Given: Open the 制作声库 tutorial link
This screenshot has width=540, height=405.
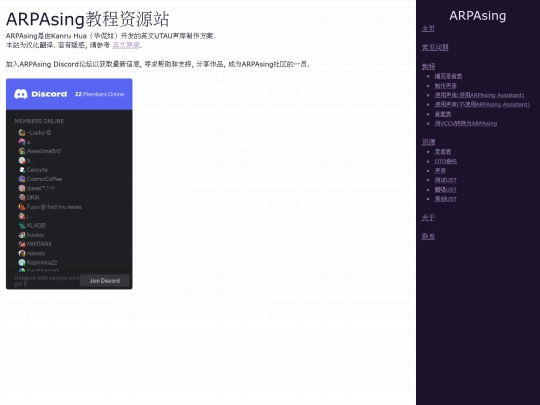Looking at the screenshot, I should tap(445, 86).
